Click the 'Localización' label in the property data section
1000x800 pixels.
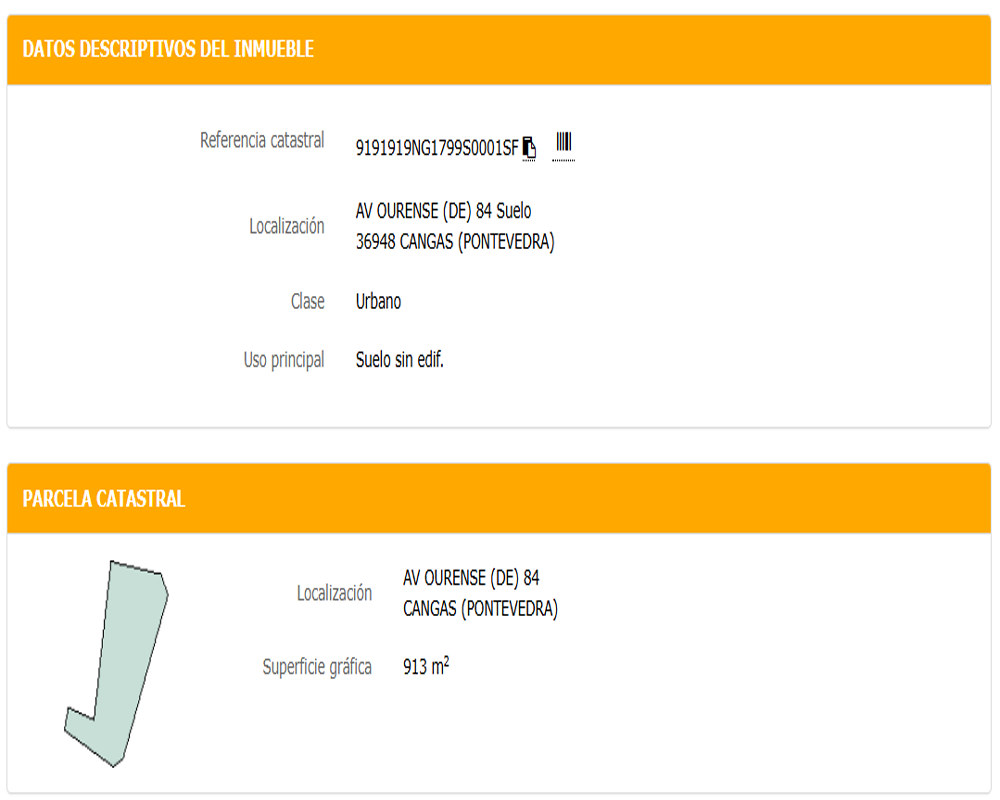(x=287, y=227)
